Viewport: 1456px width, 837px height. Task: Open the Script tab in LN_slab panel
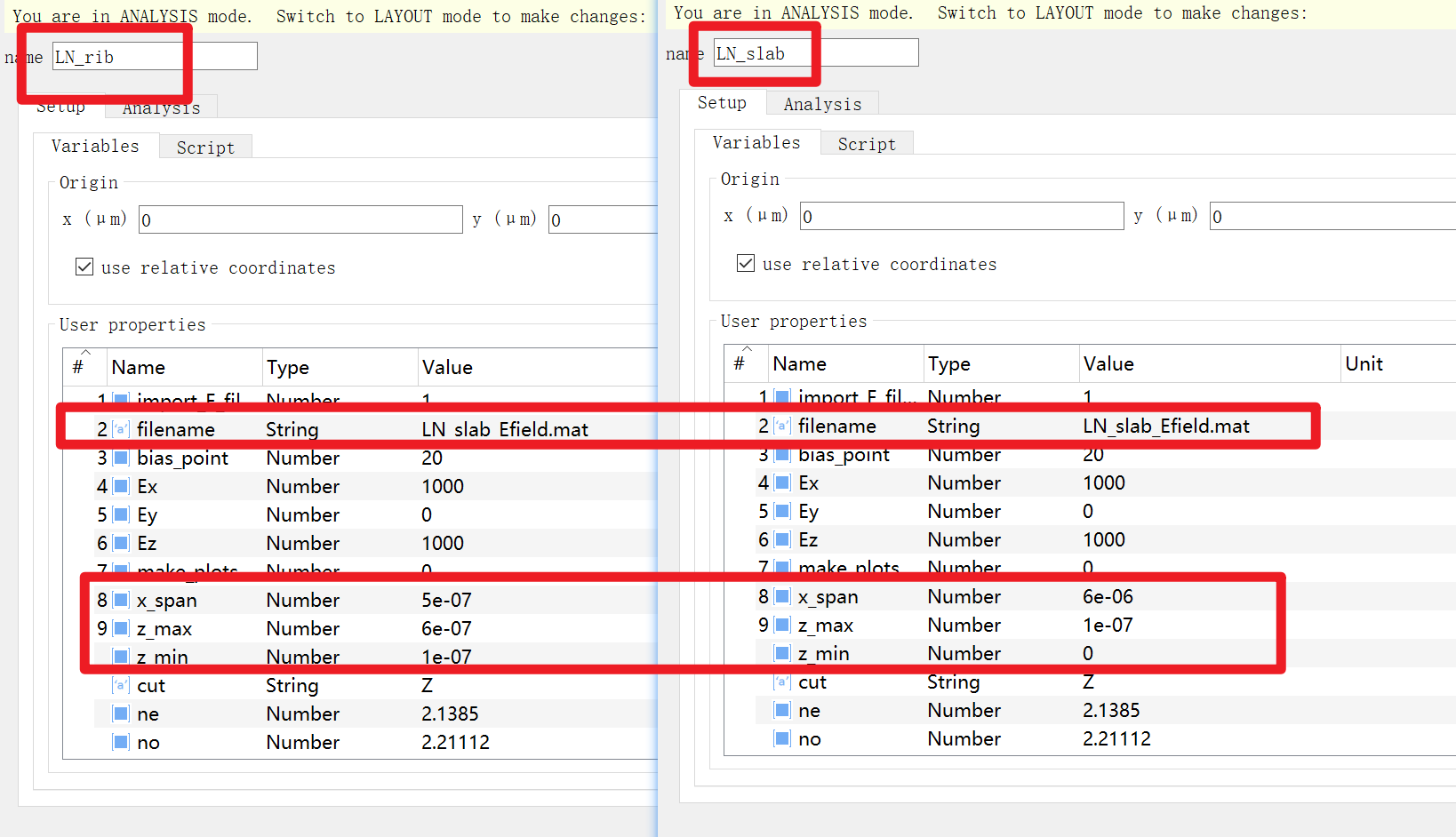[867, 144]
